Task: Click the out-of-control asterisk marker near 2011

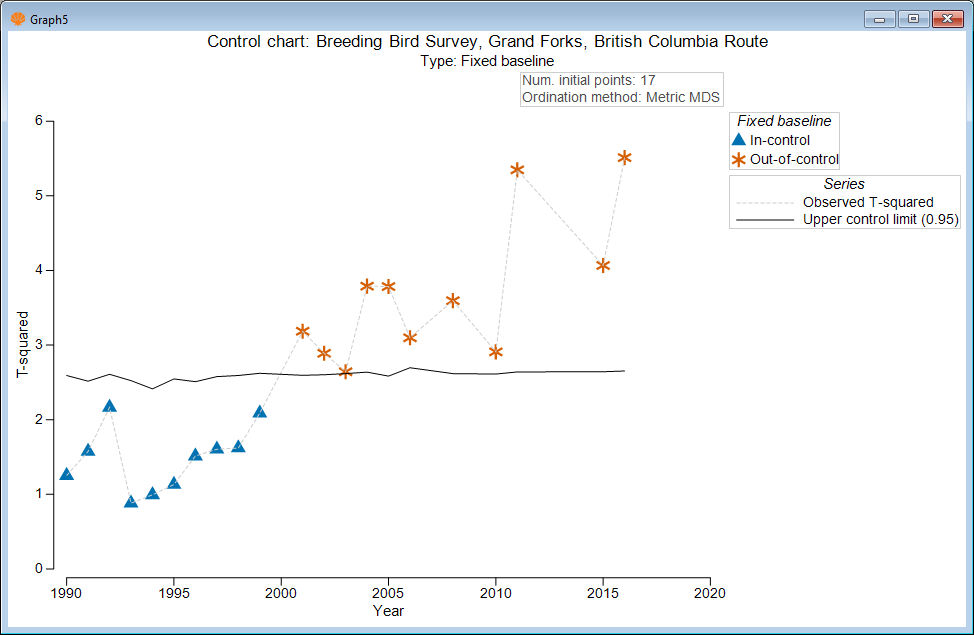Action: point(516,170)
